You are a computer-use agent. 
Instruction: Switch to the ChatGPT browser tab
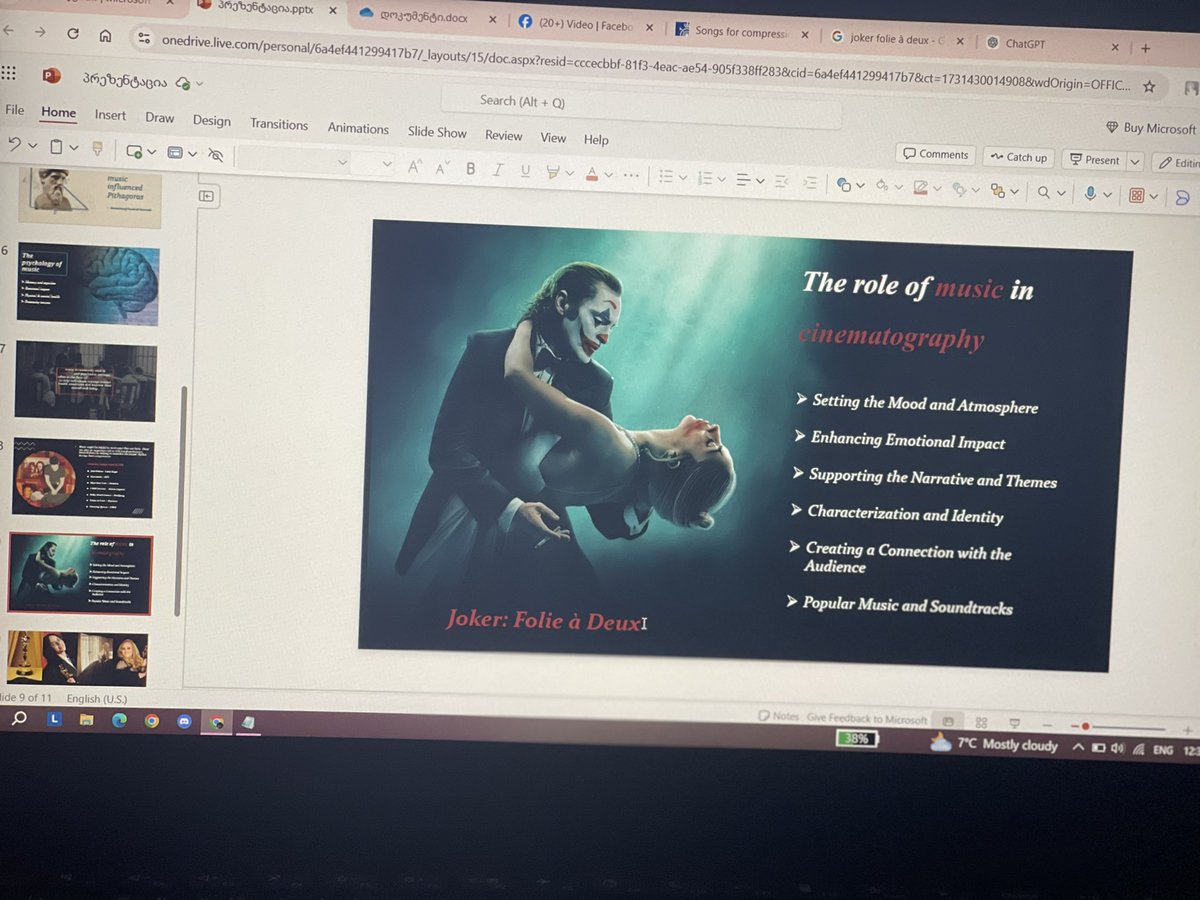(x=1025, y=44)
